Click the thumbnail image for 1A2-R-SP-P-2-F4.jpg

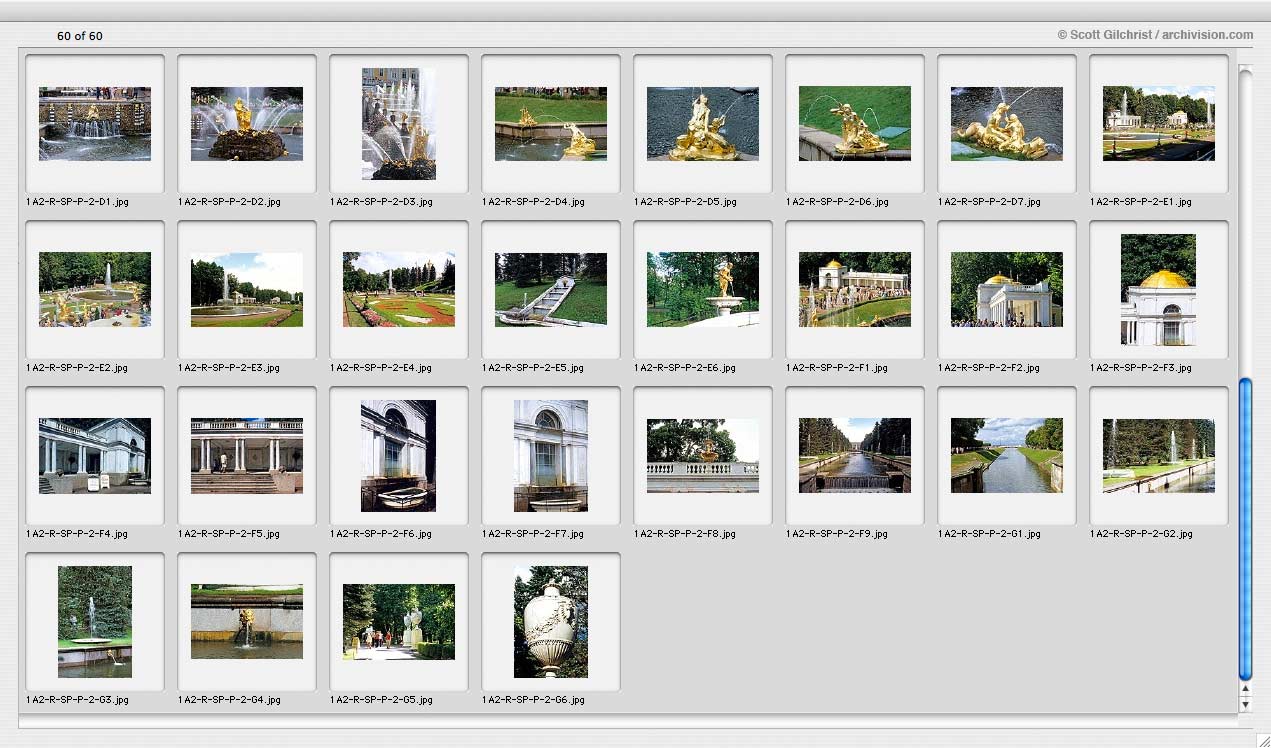coord(95,456)
